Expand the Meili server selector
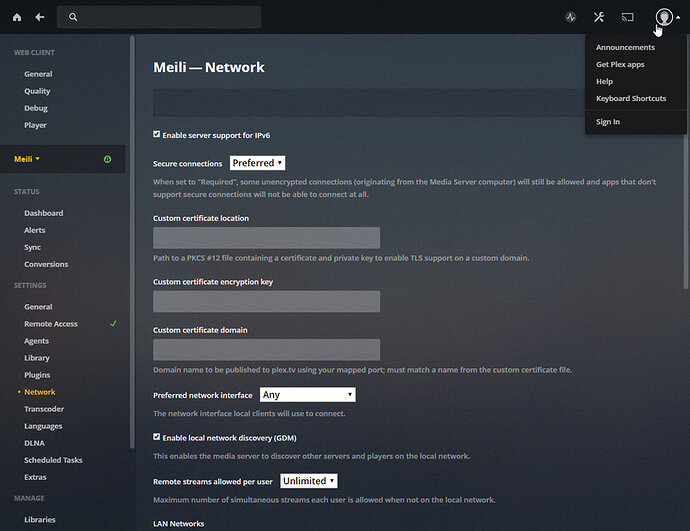Screen dimensions: 690x531 (27, 159)
